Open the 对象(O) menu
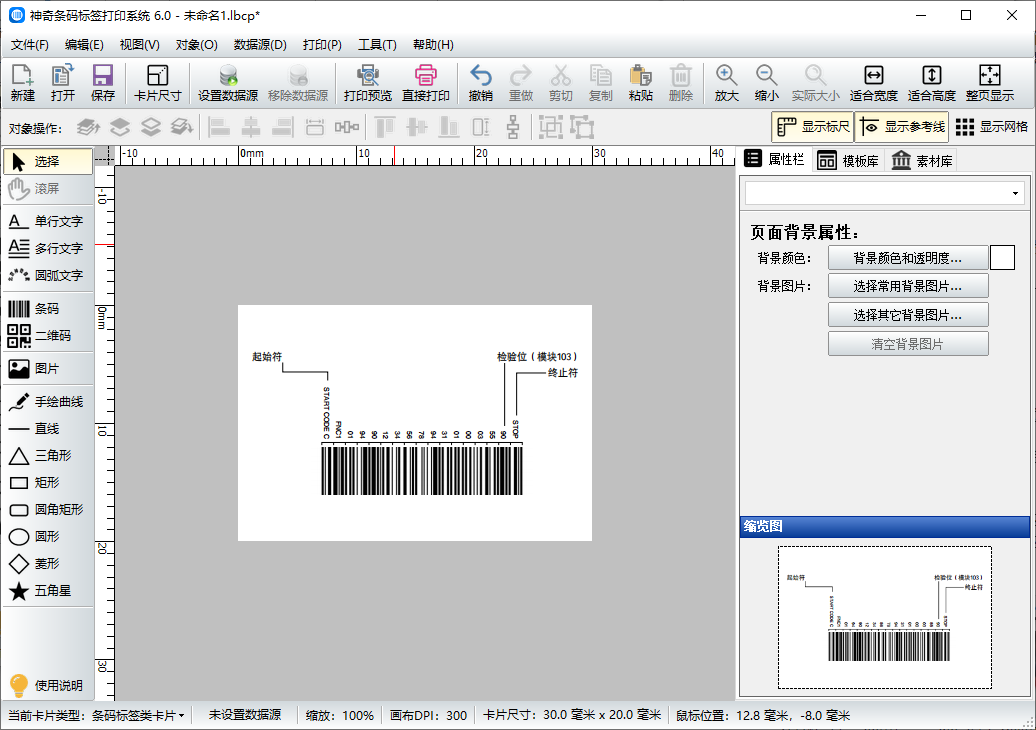Image resolution: width=1036 pixels, height=730 pixels. (x=196, y=45)
